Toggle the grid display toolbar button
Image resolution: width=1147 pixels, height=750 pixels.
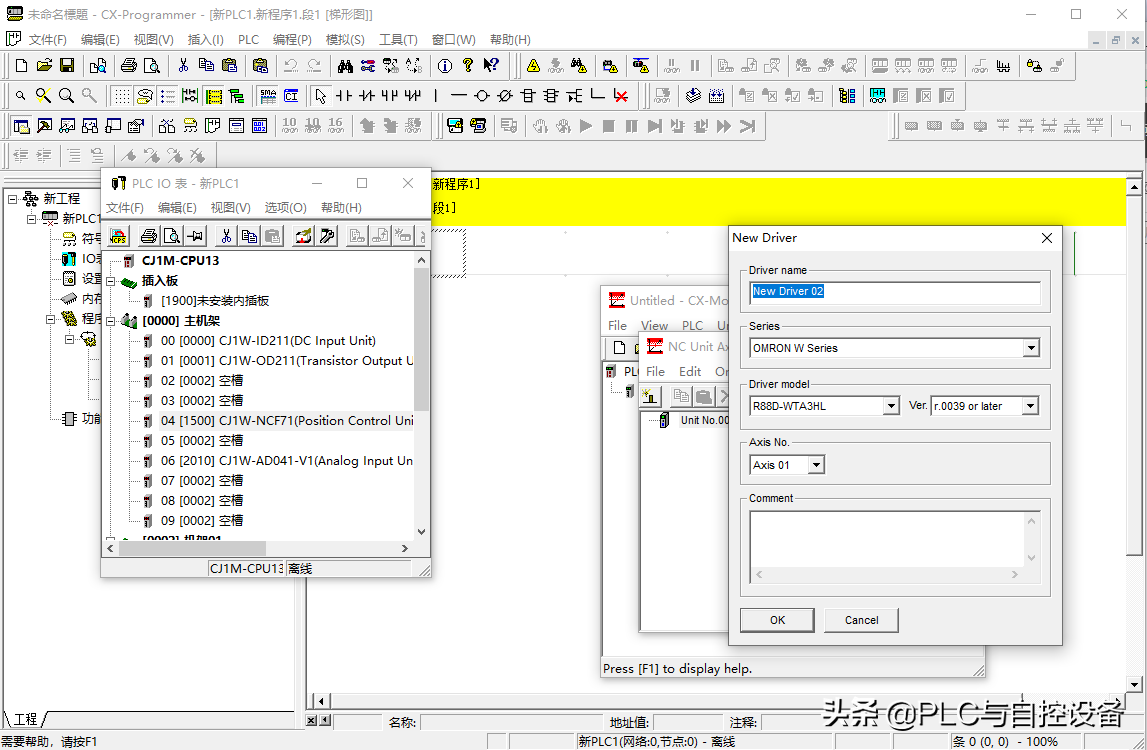(121, 96)
